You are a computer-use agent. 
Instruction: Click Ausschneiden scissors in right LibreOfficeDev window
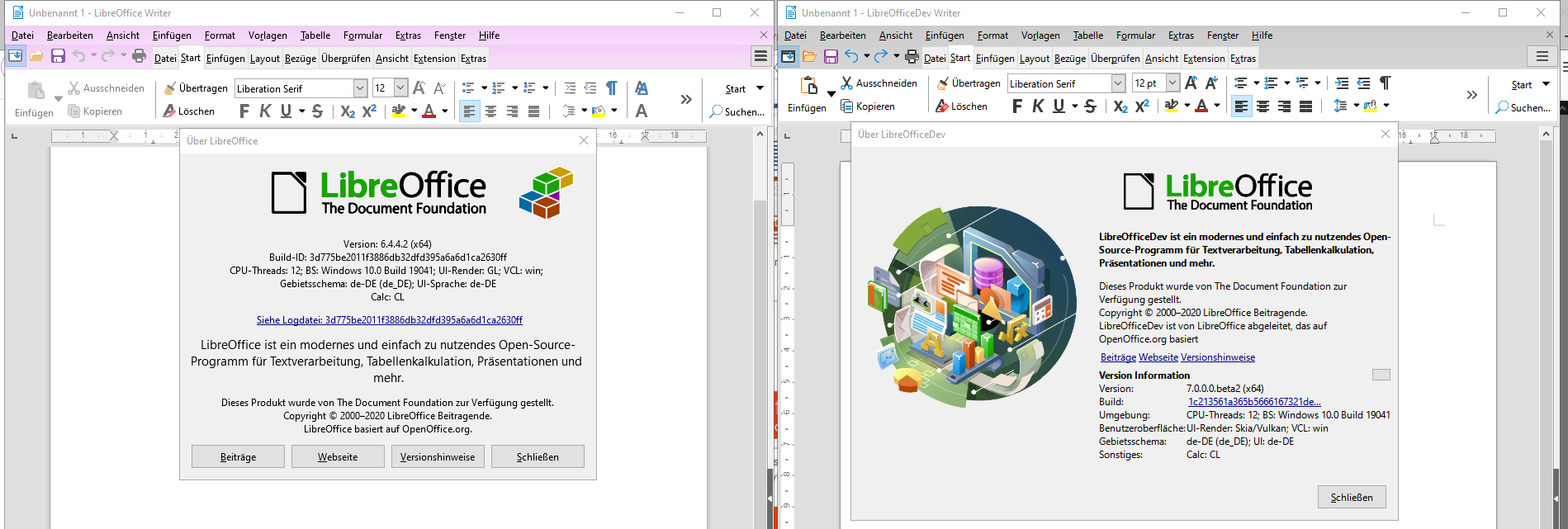coord(879,83)
